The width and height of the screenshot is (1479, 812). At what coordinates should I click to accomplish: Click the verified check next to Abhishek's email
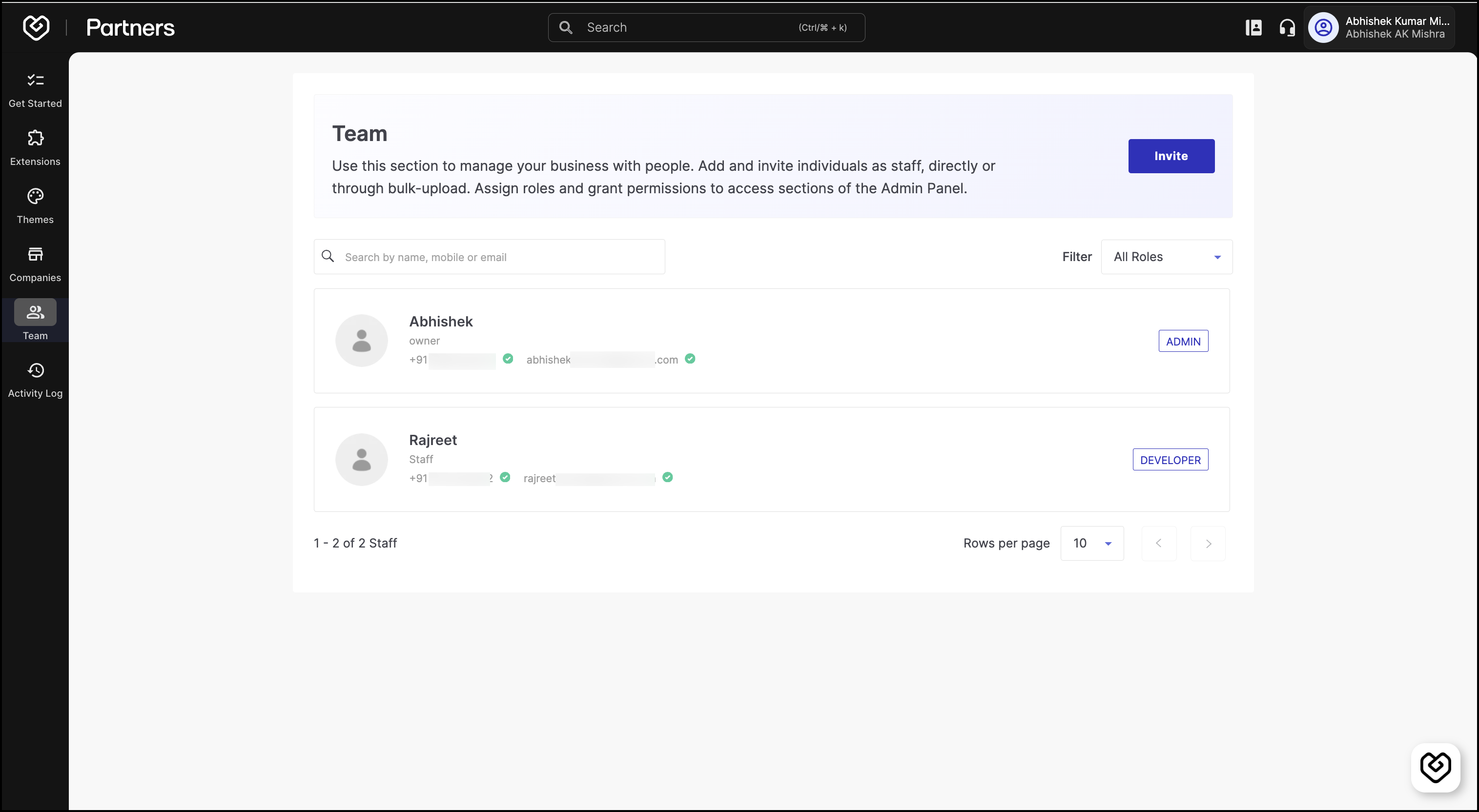690,359
